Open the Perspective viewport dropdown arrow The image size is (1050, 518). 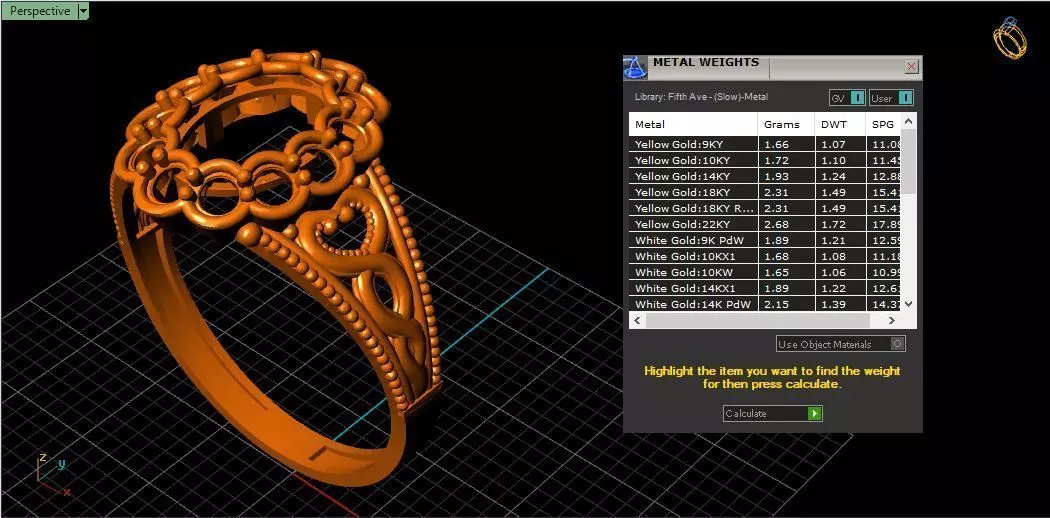point(83,11)
